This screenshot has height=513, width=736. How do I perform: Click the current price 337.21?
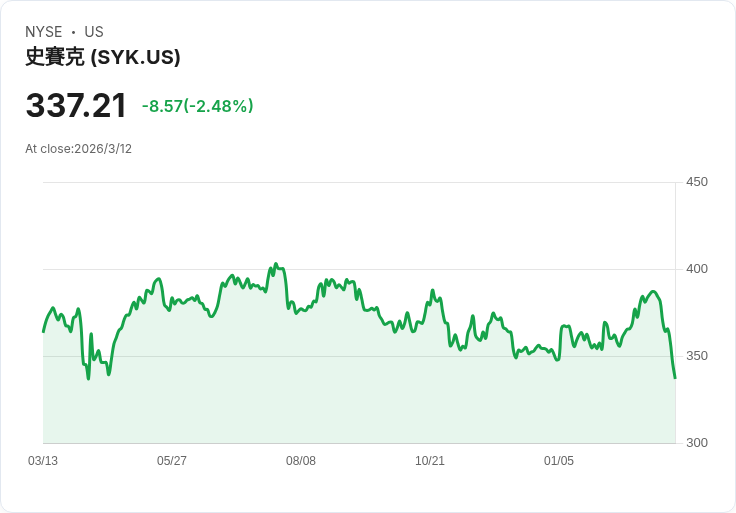coord(76,106)
